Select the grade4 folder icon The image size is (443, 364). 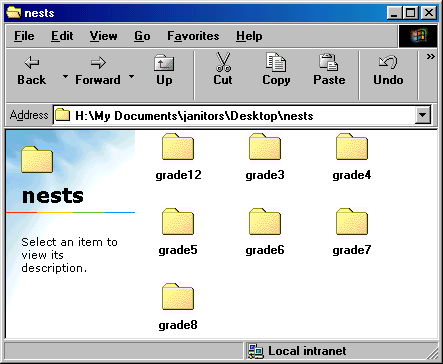[x=352, y=146]
